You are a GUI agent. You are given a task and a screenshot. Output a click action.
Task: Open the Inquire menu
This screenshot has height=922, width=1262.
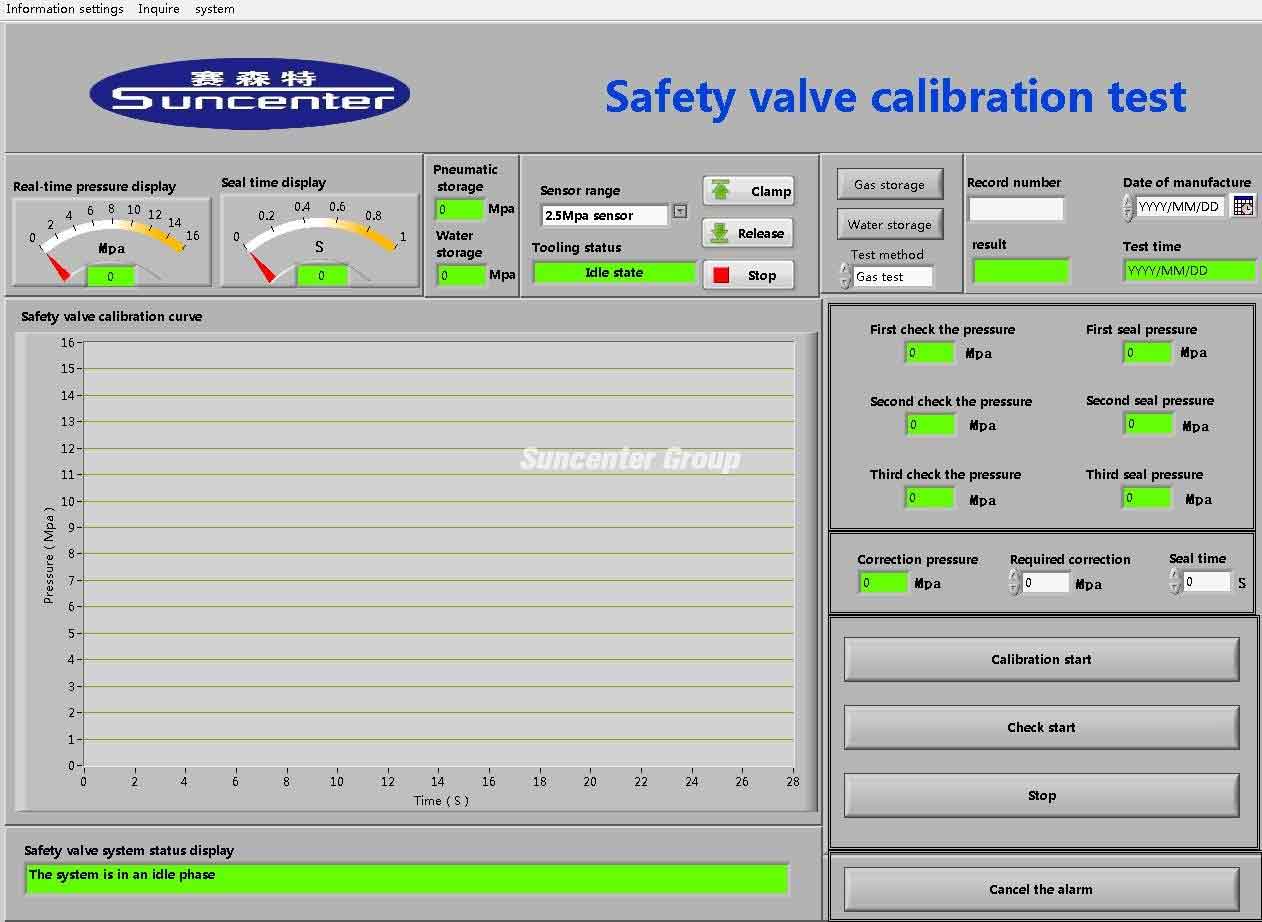[x=159, y=9]
